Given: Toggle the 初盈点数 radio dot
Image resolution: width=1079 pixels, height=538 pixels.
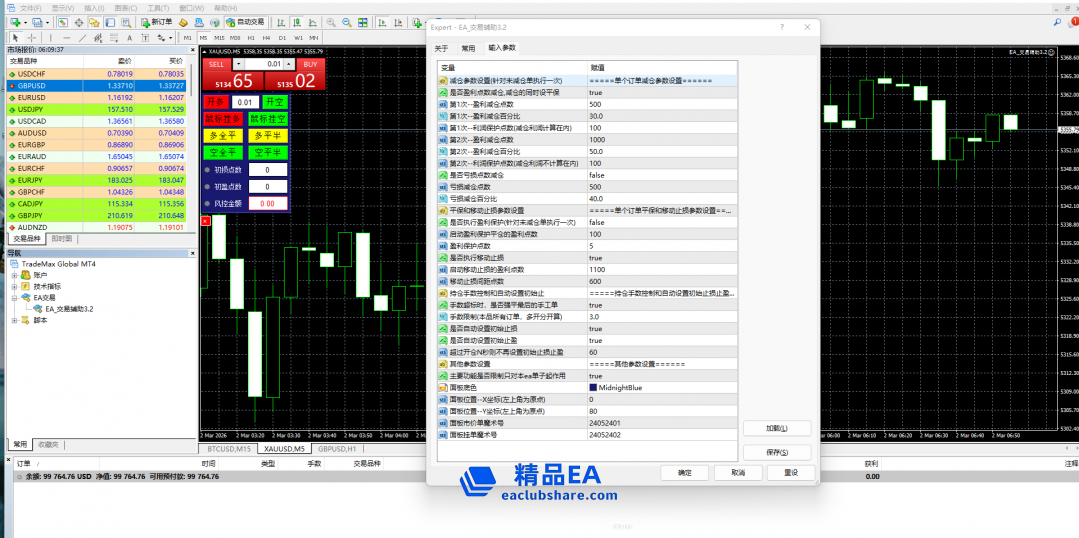Looking at the screenshot, I should (208, 186).
